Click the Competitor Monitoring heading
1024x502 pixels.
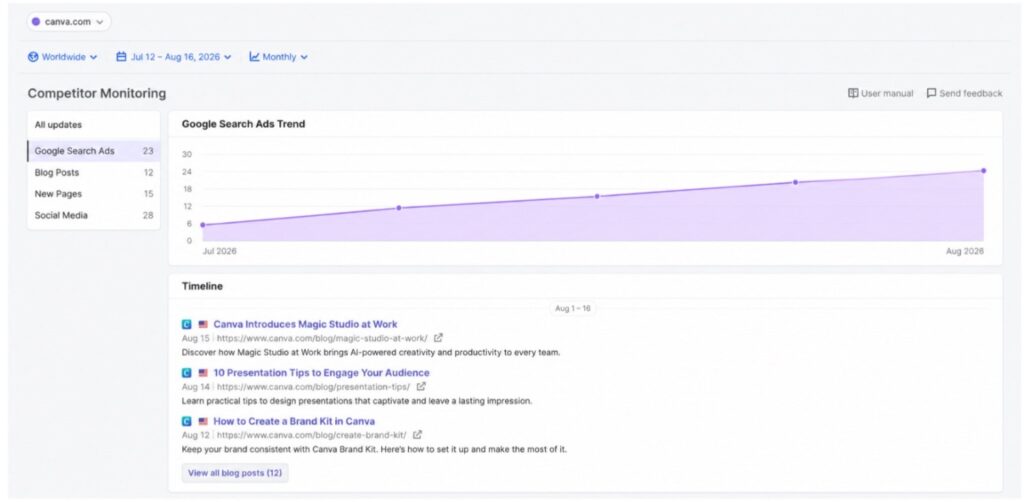point(97,93)
